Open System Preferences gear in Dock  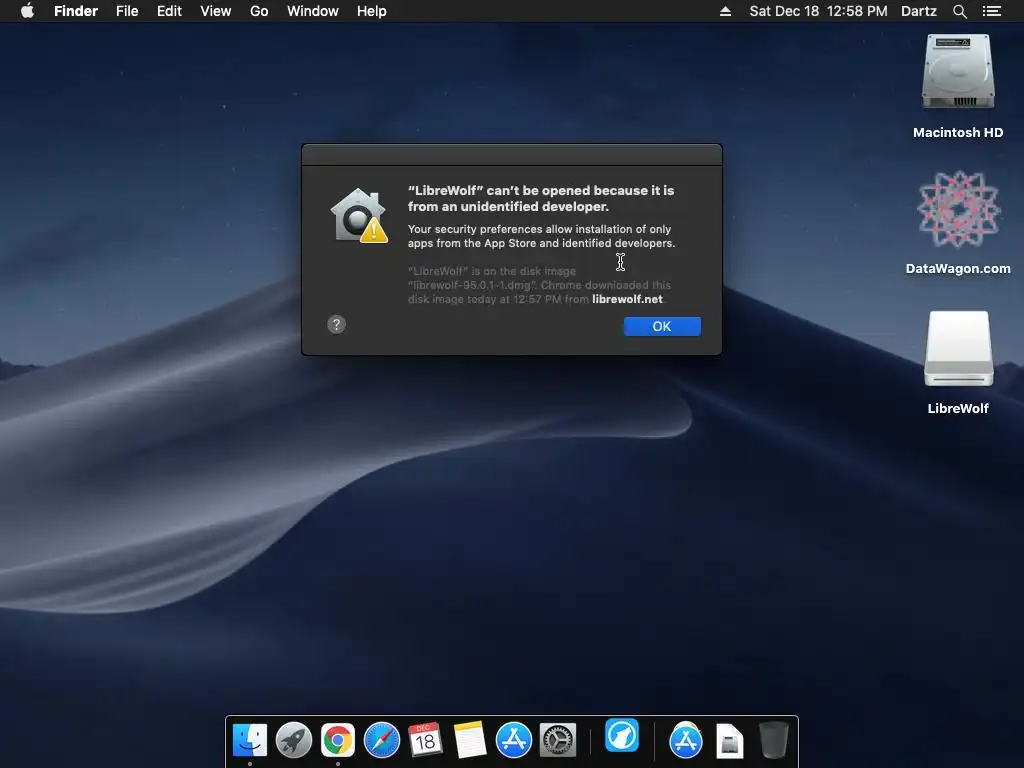point(558,741)
